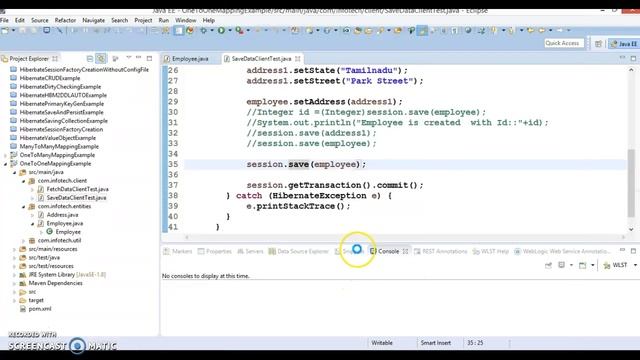This screenshot has width=640, height=360.
Task: Select the ManyToManyMappingExample project
Action: click(59, 147)
